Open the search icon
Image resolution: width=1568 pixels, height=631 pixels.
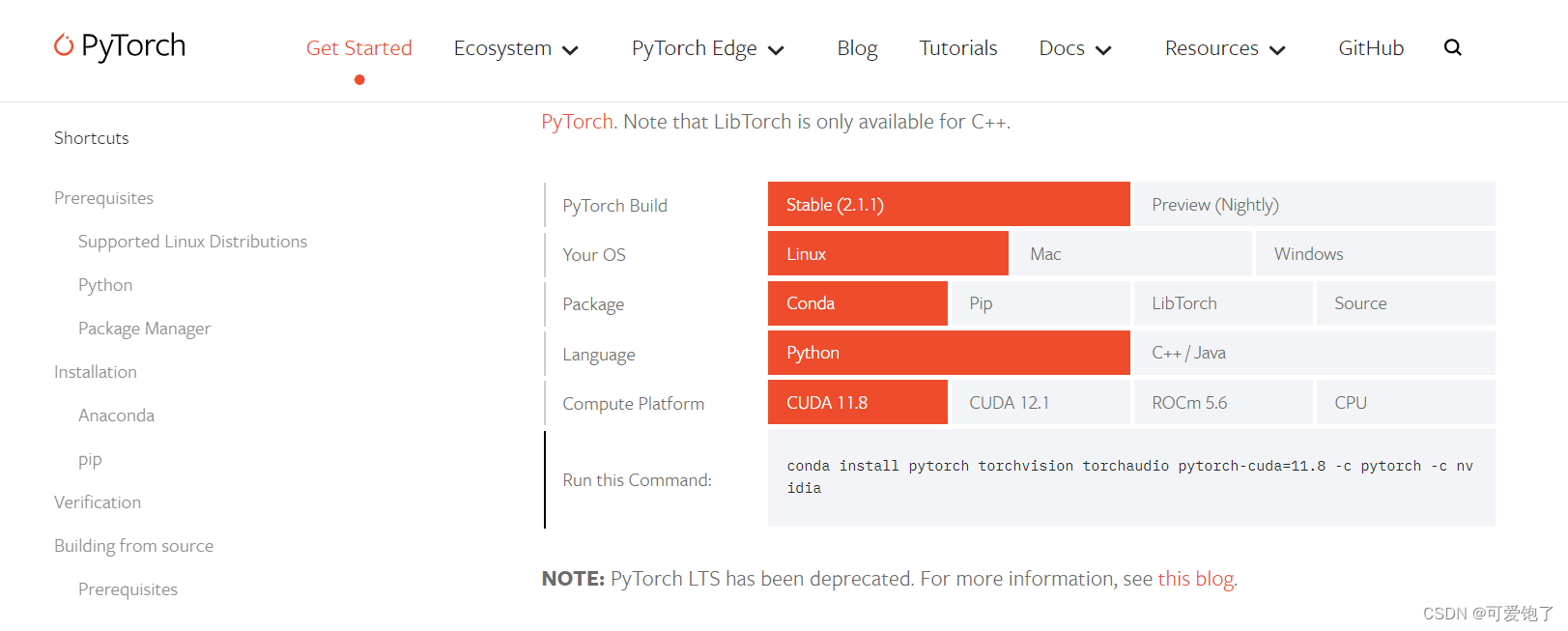(1453, 46)
